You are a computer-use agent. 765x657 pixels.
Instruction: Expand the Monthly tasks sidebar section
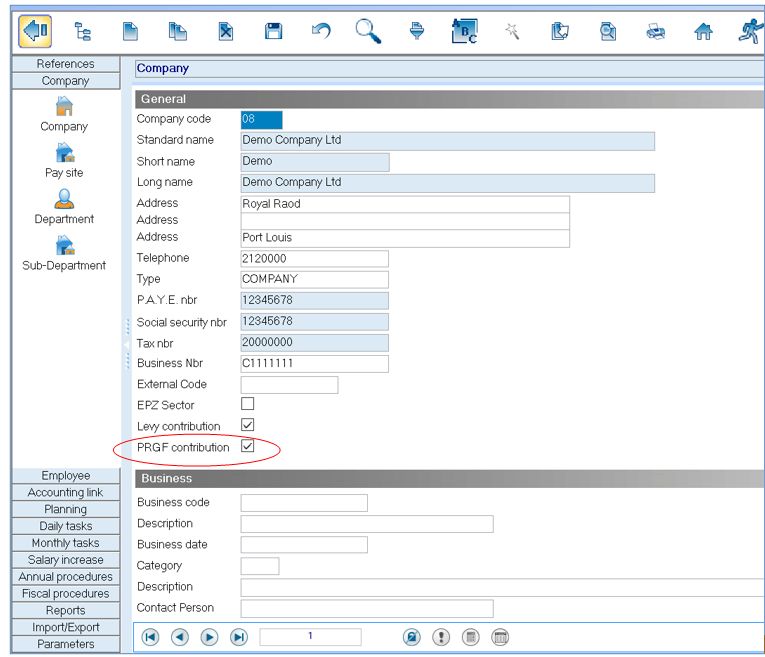[x=66, y=543]
